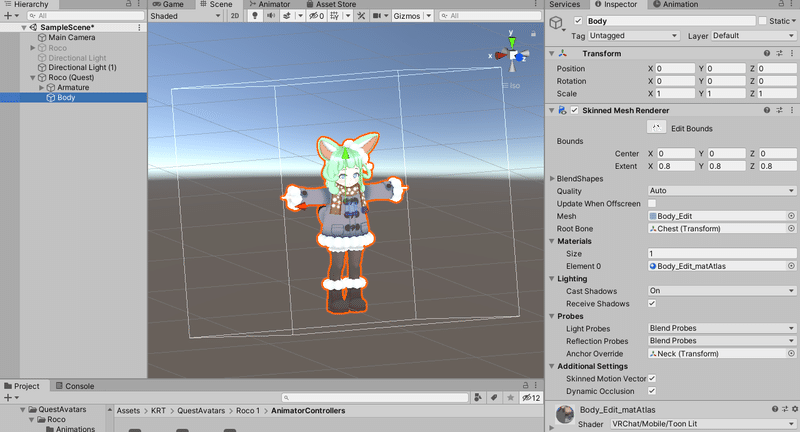The width and height of the screenshot is (800, 432).
Task: Toggle scene effects with the skybox icon
Action: [x=287, y=16]
